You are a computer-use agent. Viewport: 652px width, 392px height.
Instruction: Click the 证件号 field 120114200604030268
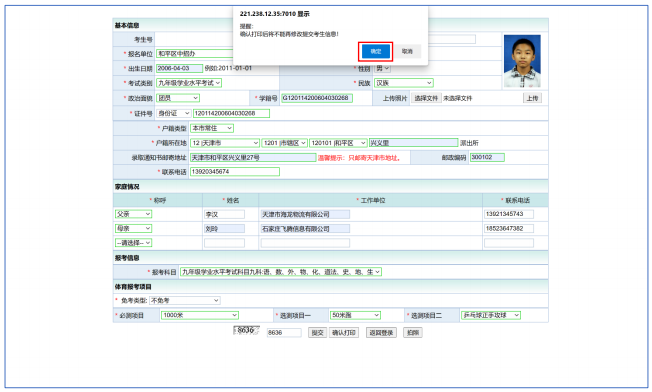231,113
